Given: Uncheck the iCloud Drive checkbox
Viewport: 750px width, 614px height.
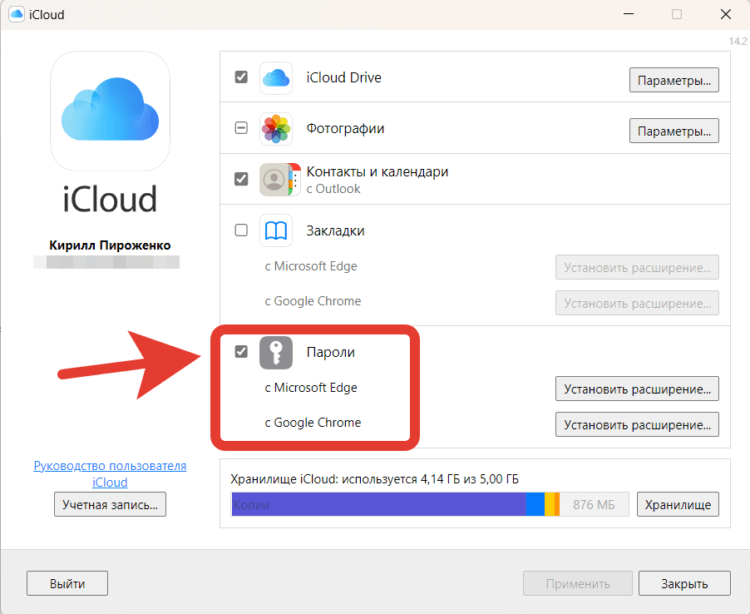Looking at the screenshot, I should point(241,77).
